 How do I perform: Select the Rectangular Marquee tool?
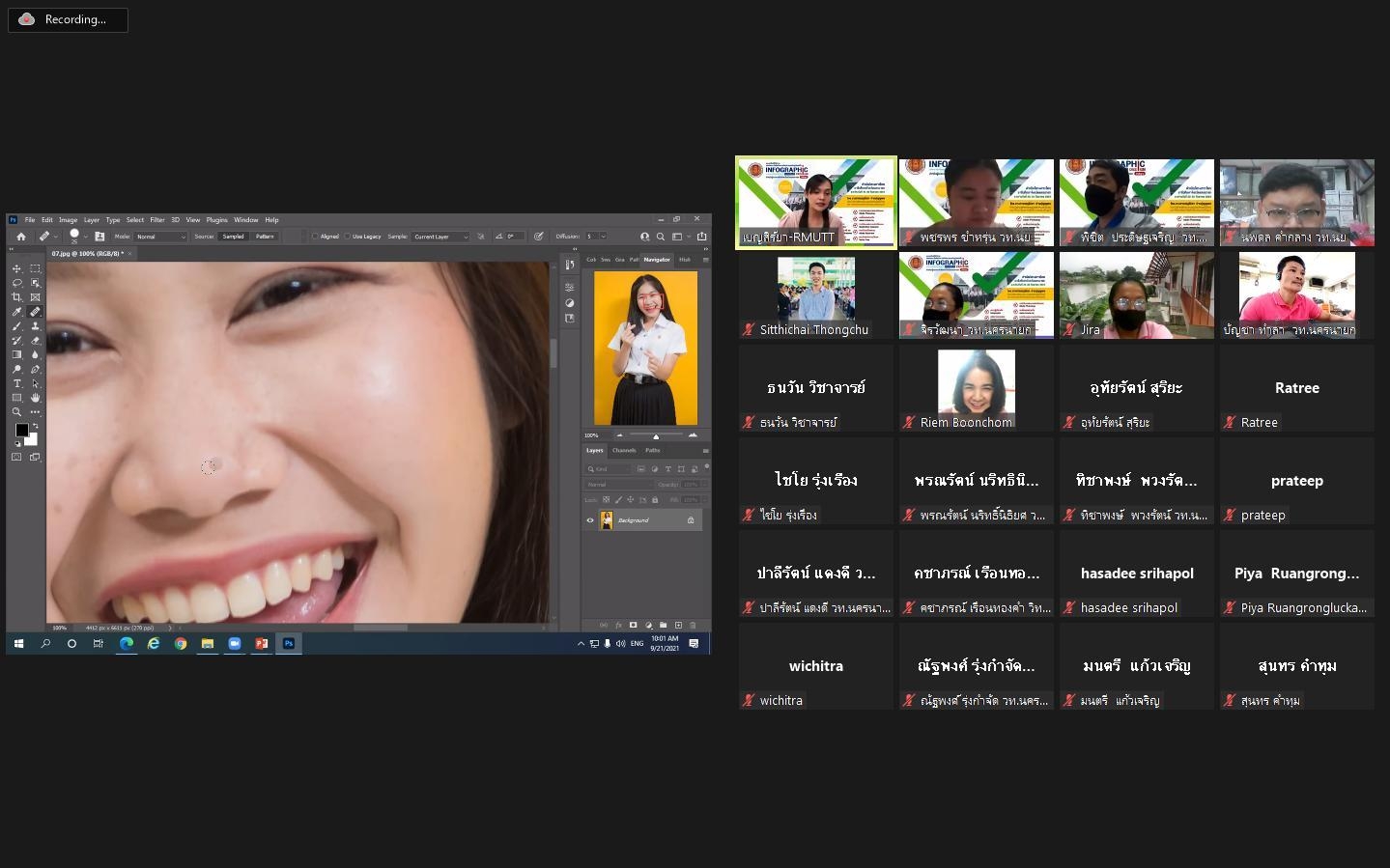click(35, 268)
